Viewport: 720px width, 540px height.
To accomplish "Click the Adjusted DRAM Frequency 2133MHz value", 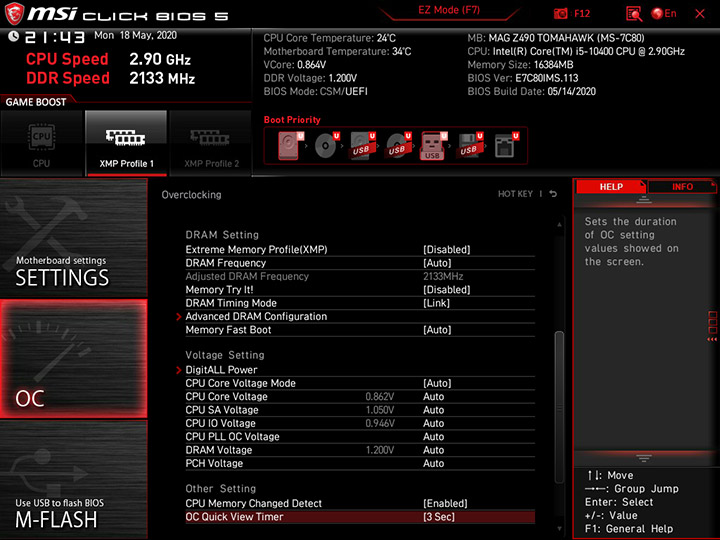I will pyautogui.click(x=443, y=276).
